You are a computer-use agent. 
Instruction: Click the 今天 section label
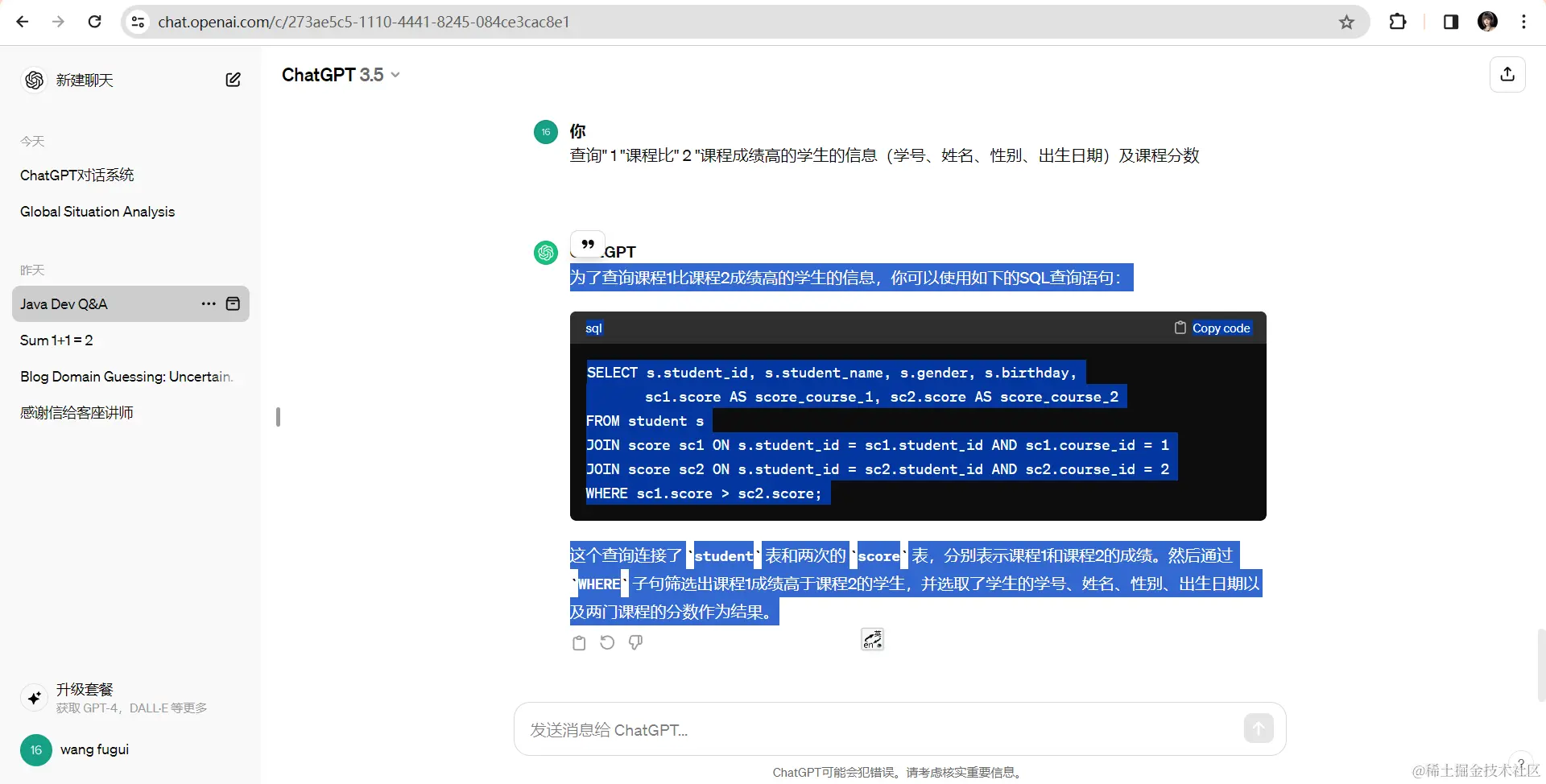click(x=32, y=141)
